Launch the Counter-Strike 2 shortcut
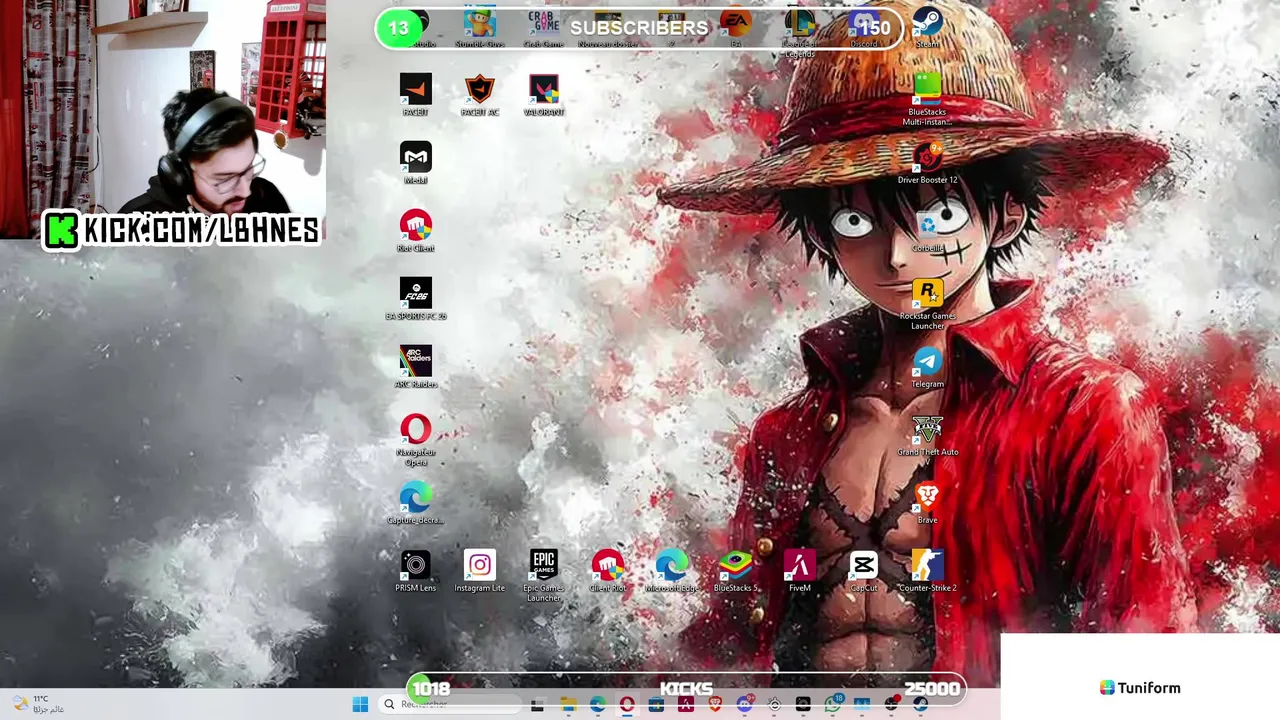1280x720 pixels. tap(927, 572)
